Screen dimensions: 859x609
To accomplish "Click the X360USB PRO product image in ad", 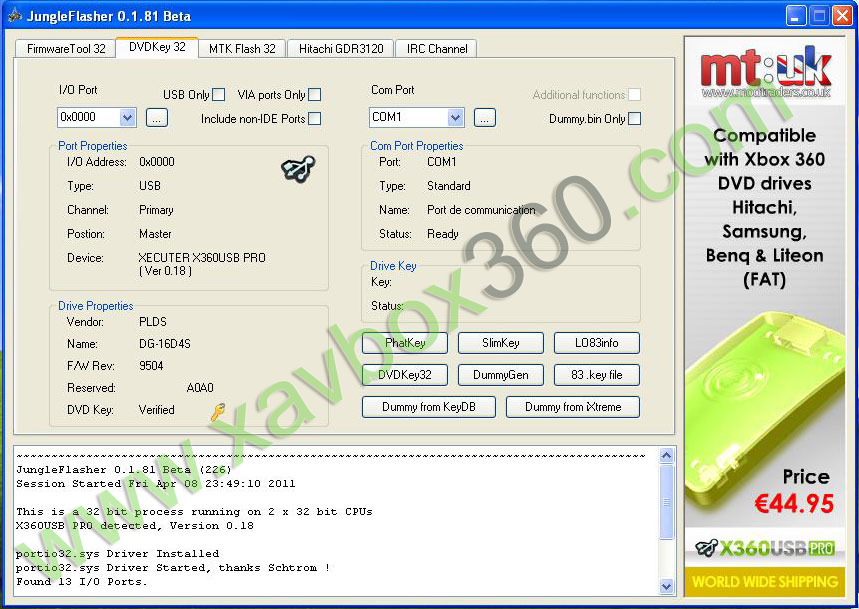I will 764,412.
